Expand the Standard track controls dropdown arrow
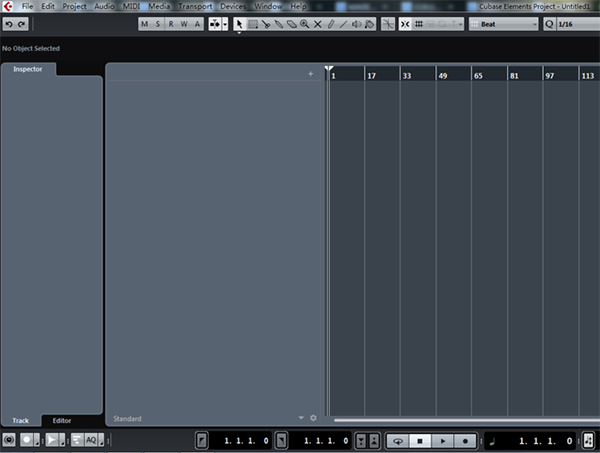 coord(300,418)
